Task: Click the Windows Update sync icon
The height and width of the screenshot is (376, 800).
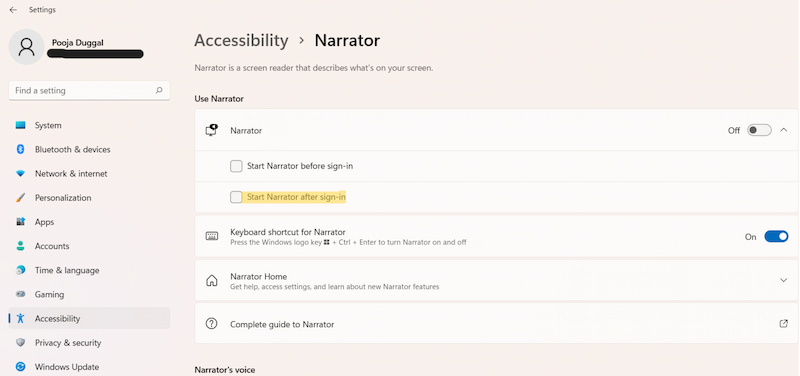Action: [20, 366]
